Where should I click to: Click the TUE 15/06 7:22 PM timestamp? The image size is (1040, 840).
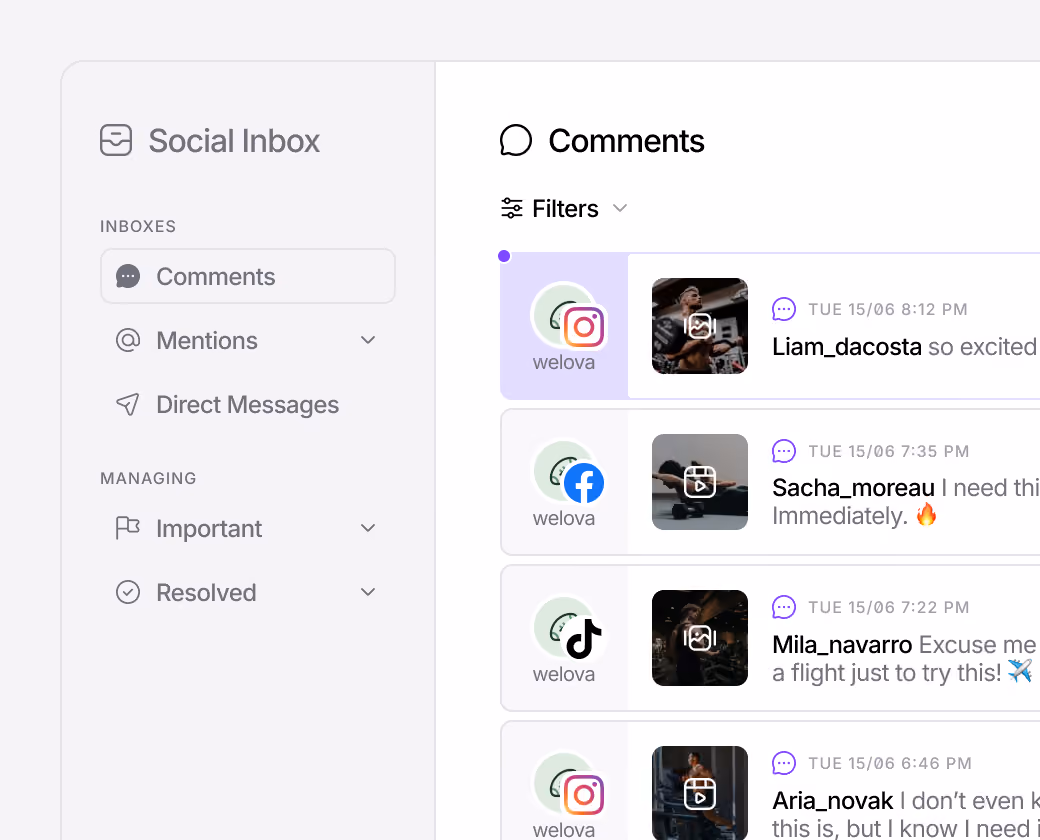(x=889, y=607)
